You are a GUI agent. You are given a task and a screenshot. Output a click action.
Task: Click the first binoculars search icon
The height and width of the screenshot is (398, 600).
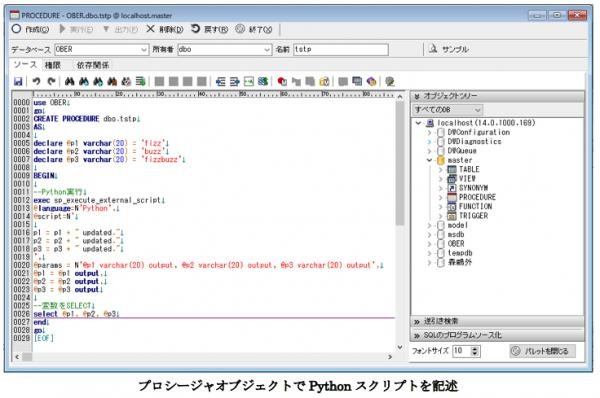click(70, 81)
